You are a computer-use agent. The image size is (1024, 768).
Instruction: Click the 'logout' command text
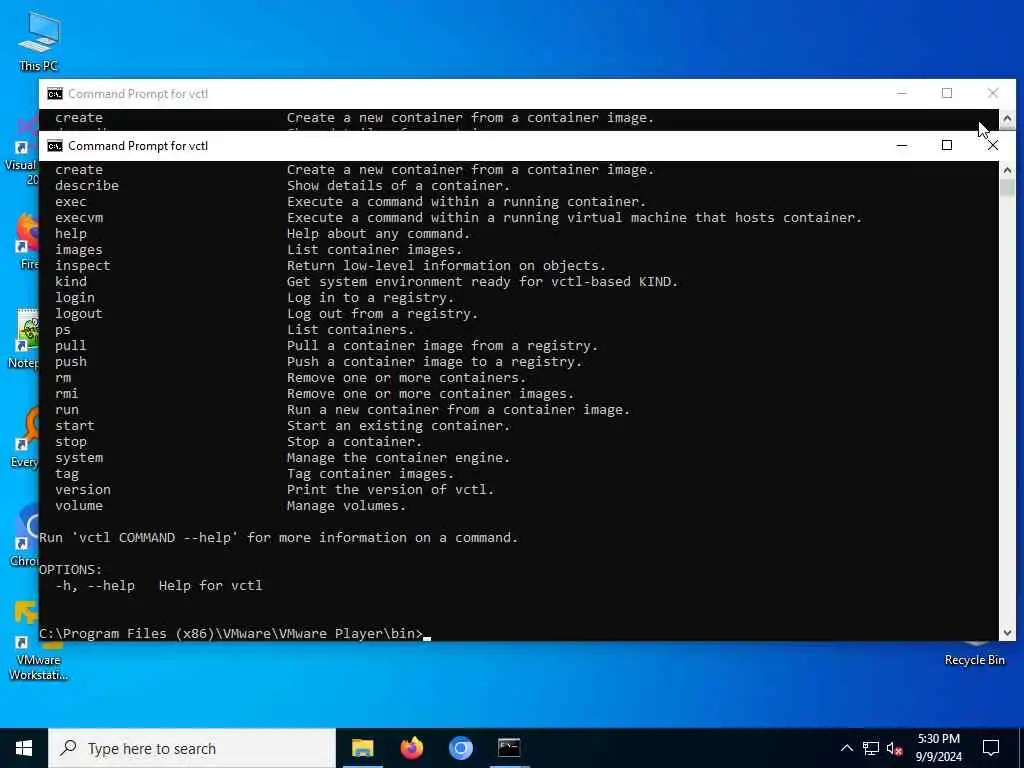pos(78,313)
